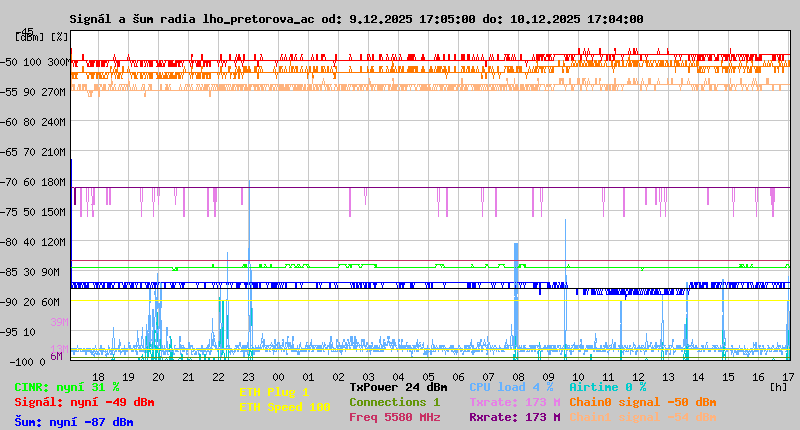Click the pink '13M' axis marker

click(x=59, y=348)
